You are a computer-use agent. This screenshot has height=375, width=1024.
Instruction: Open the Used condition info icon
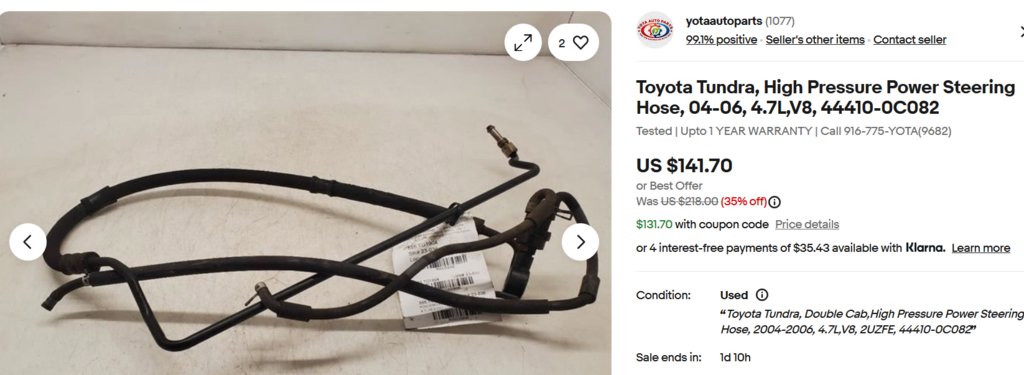tap(761, 295)
